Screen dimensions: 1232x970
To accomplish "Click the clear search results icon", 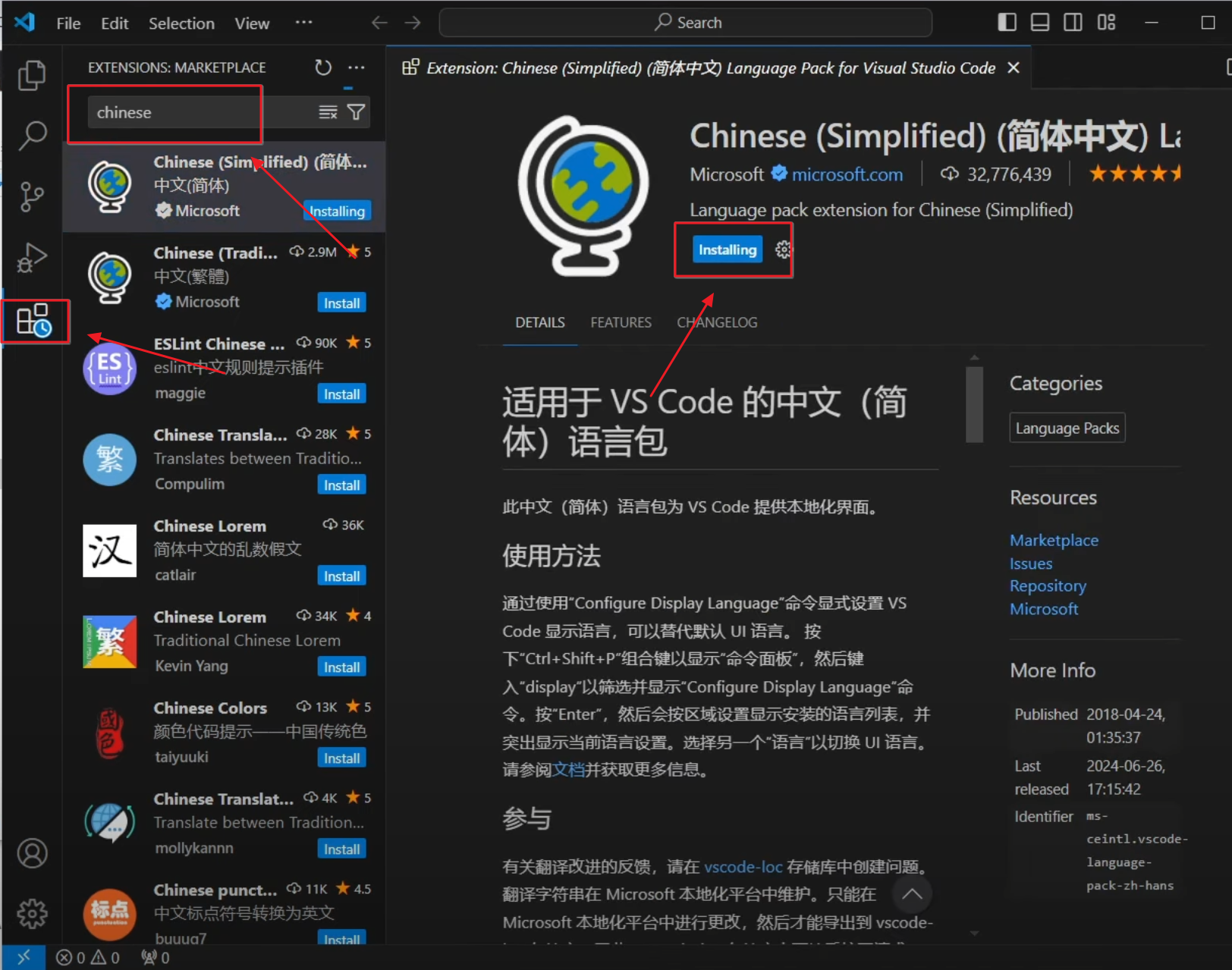I will [x=328, y=112].
